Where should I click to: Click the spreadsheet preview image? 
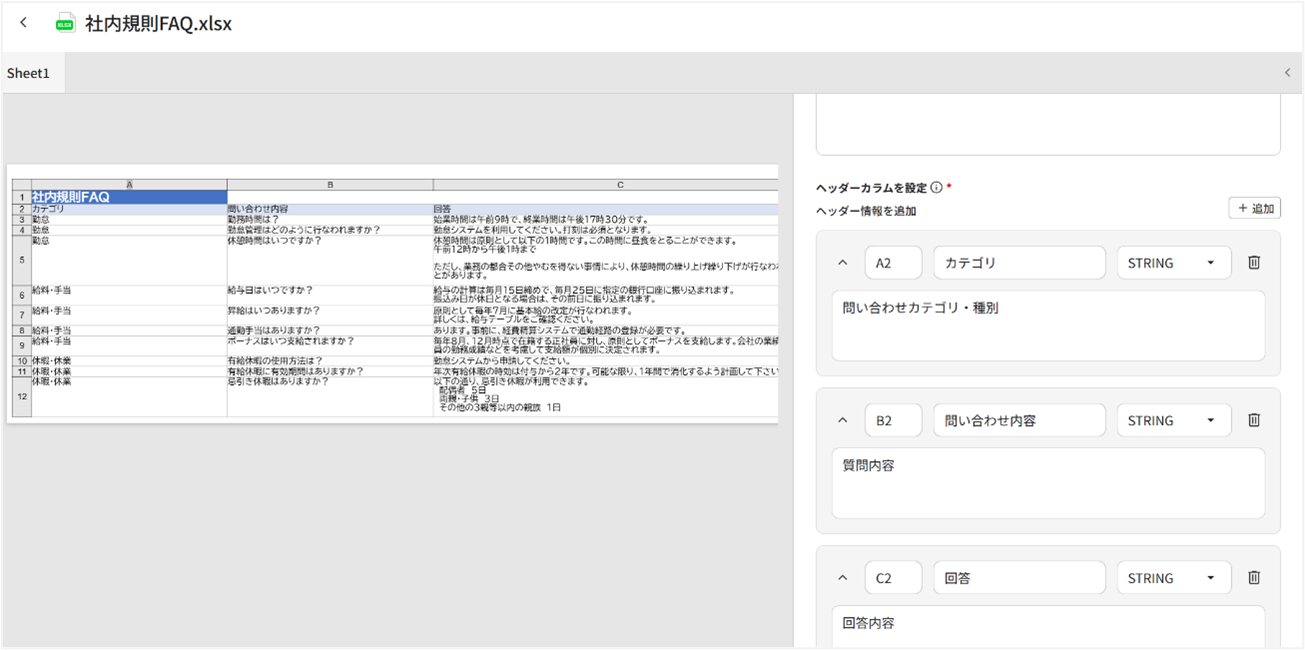pos(392,293)
